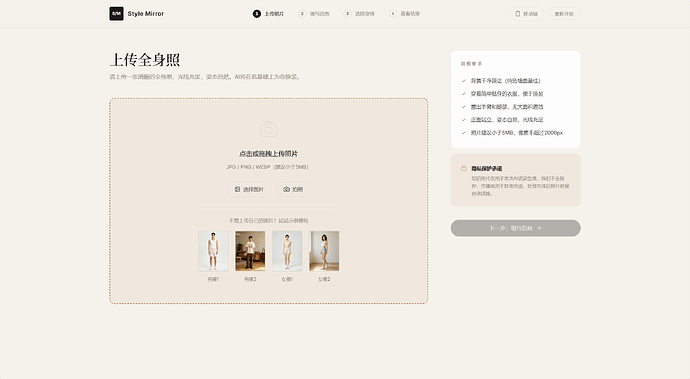690x379 pixels.
Task: Click the JPG / PNG / WEBP format hint
Action: click(x=267, y=167)
